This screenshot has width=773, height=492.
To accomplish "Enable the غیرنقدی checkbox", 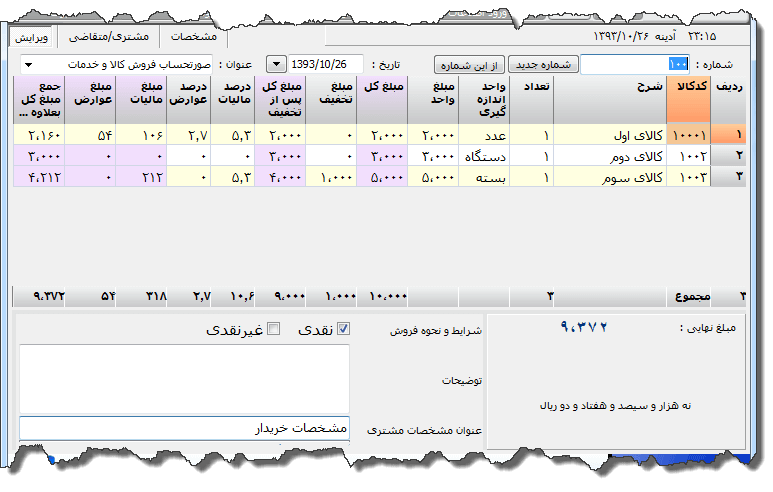I will [x=274, y=329].
